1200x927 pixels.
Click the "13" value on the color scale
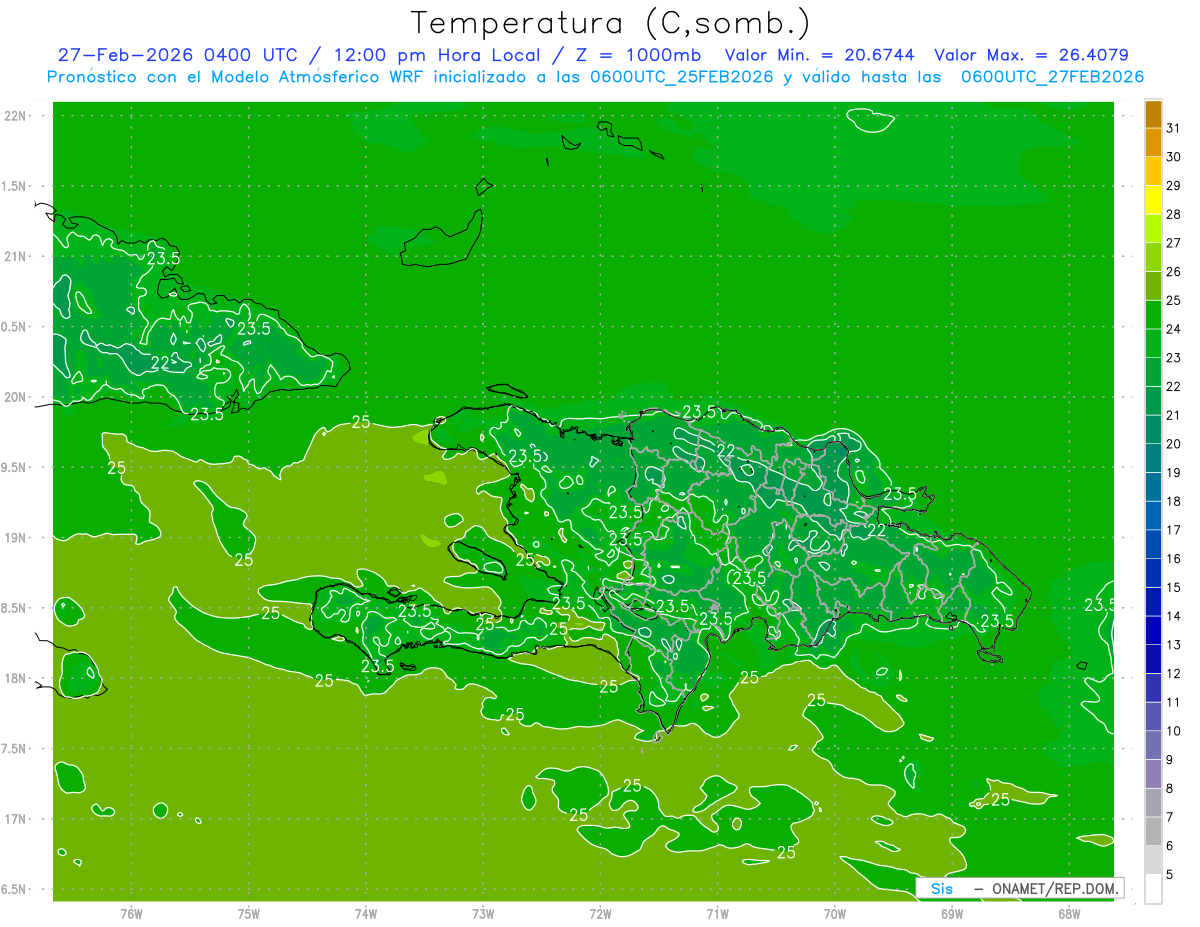coord(1174,645)
